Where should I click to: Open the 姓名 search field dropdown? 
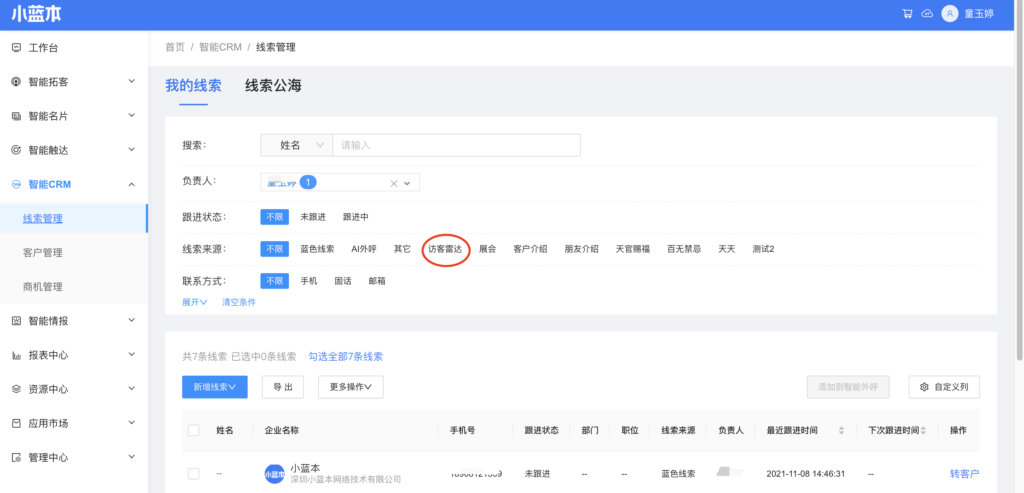tap(296, 145)
